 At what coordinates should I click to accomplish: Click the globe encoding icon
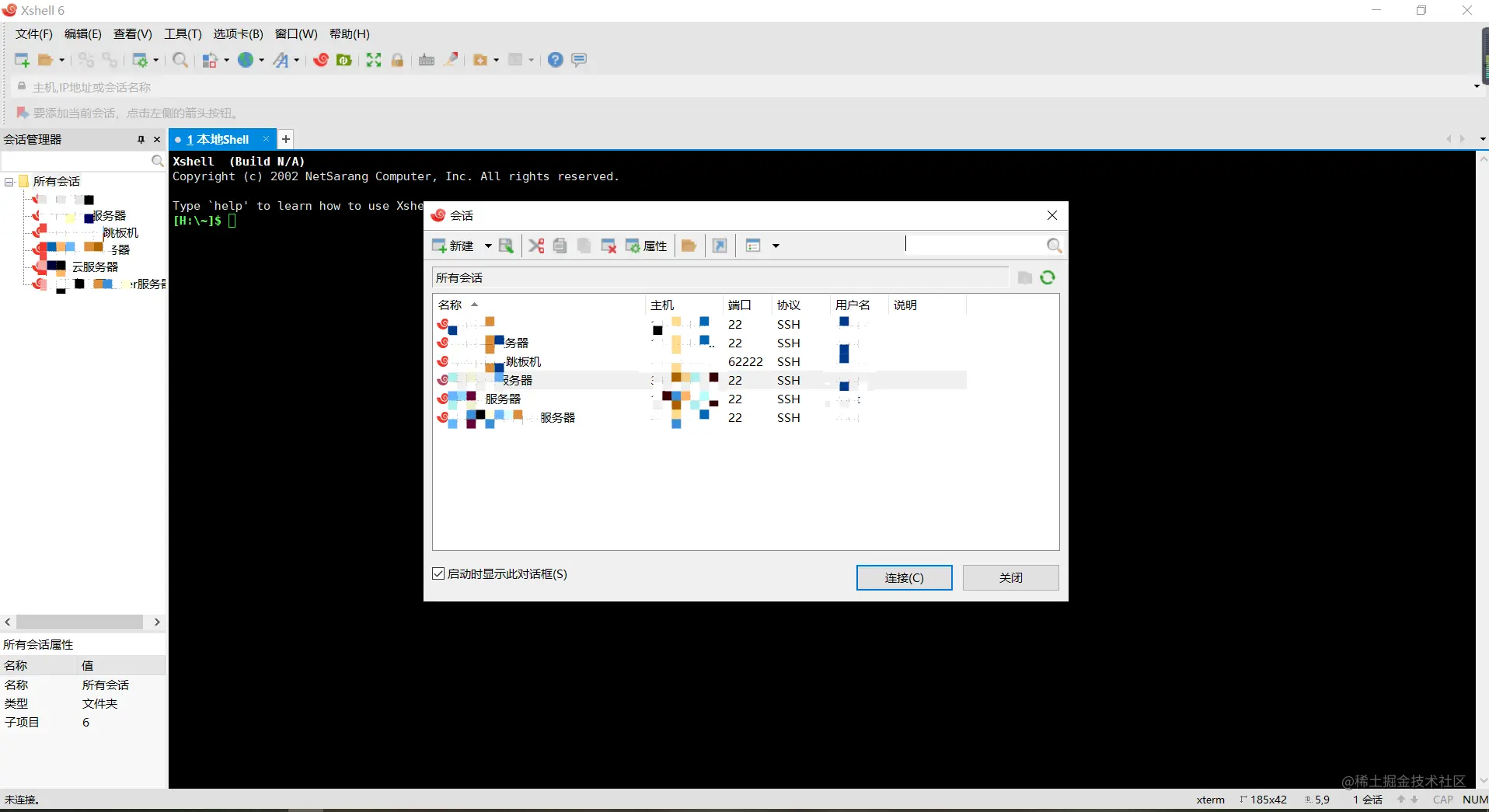(246, 60)
